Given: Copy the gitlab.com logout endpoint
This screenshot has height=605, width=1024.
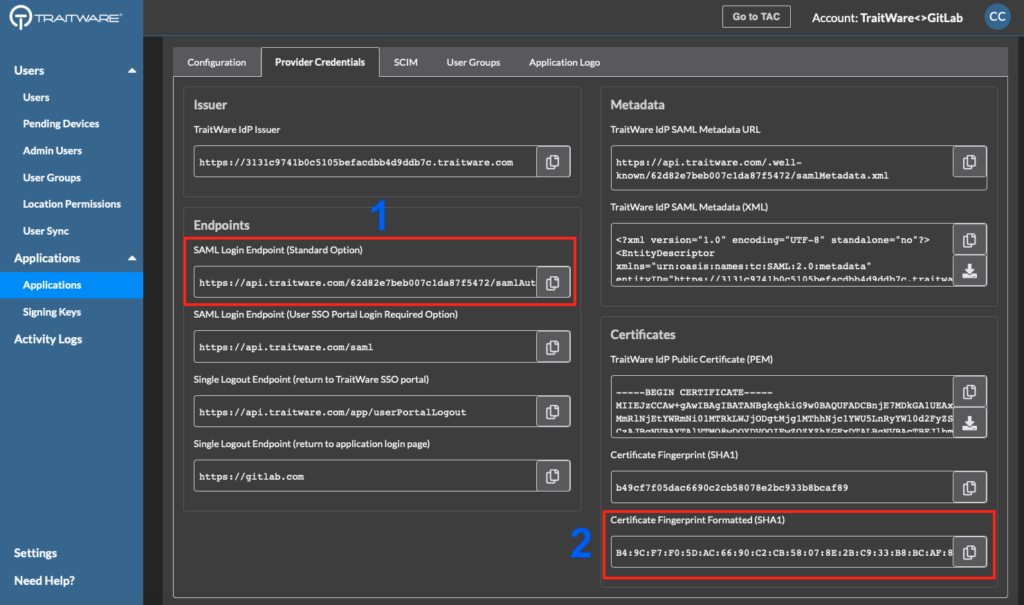Looking at the screenshot, I should 552,476.
